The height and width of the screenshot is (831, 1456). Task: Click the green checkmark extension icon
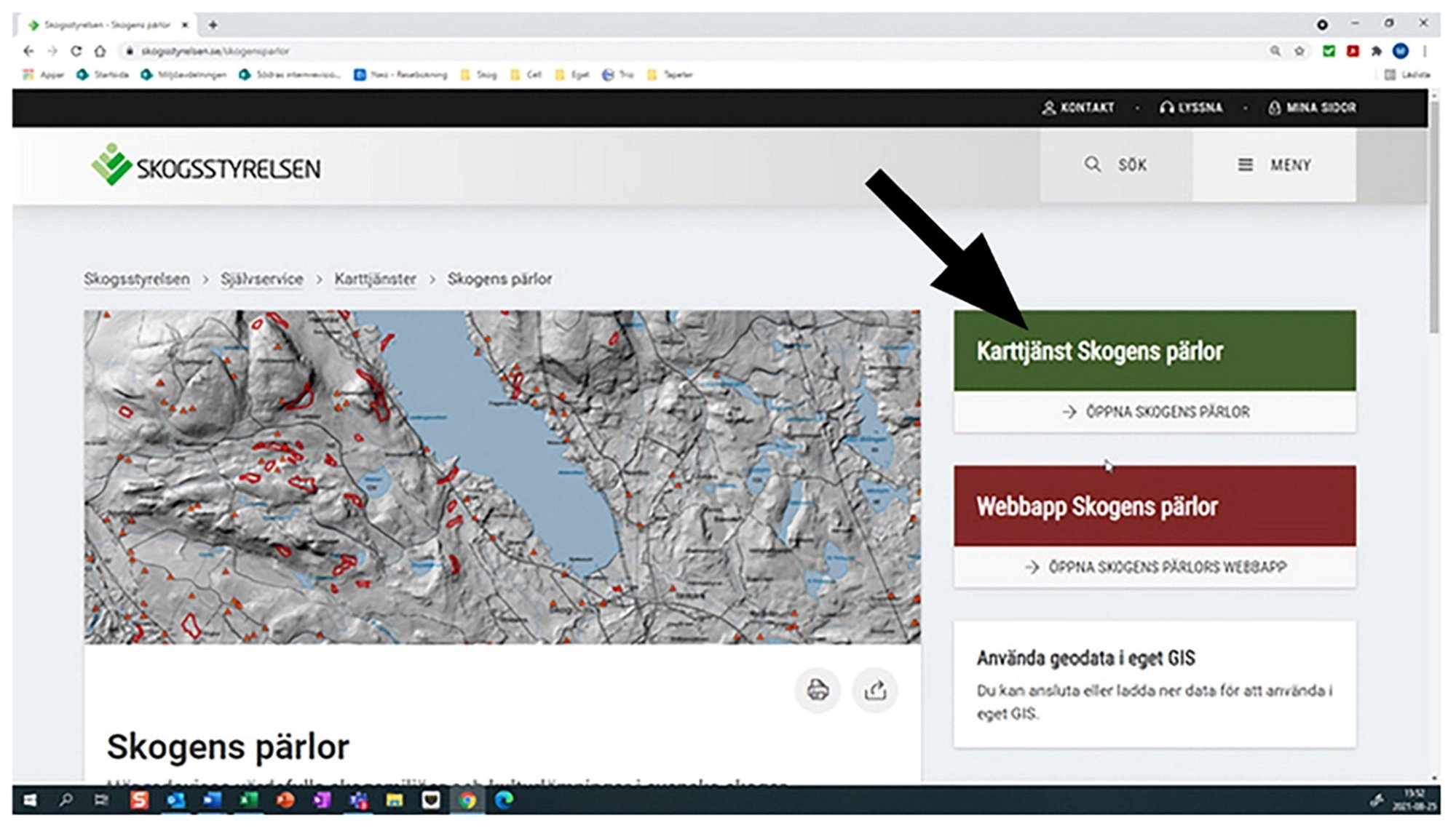[1329, 51]
